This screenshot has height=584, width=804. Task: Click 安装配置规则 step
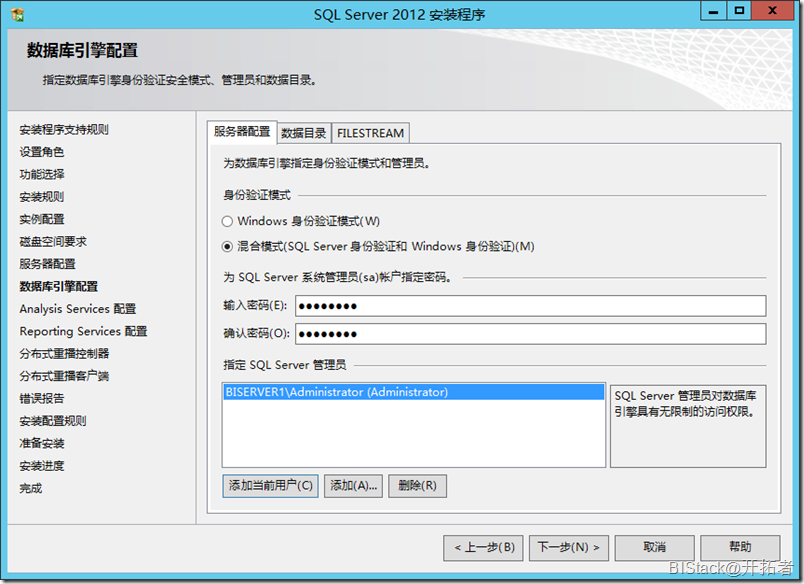tap(53, 421)
